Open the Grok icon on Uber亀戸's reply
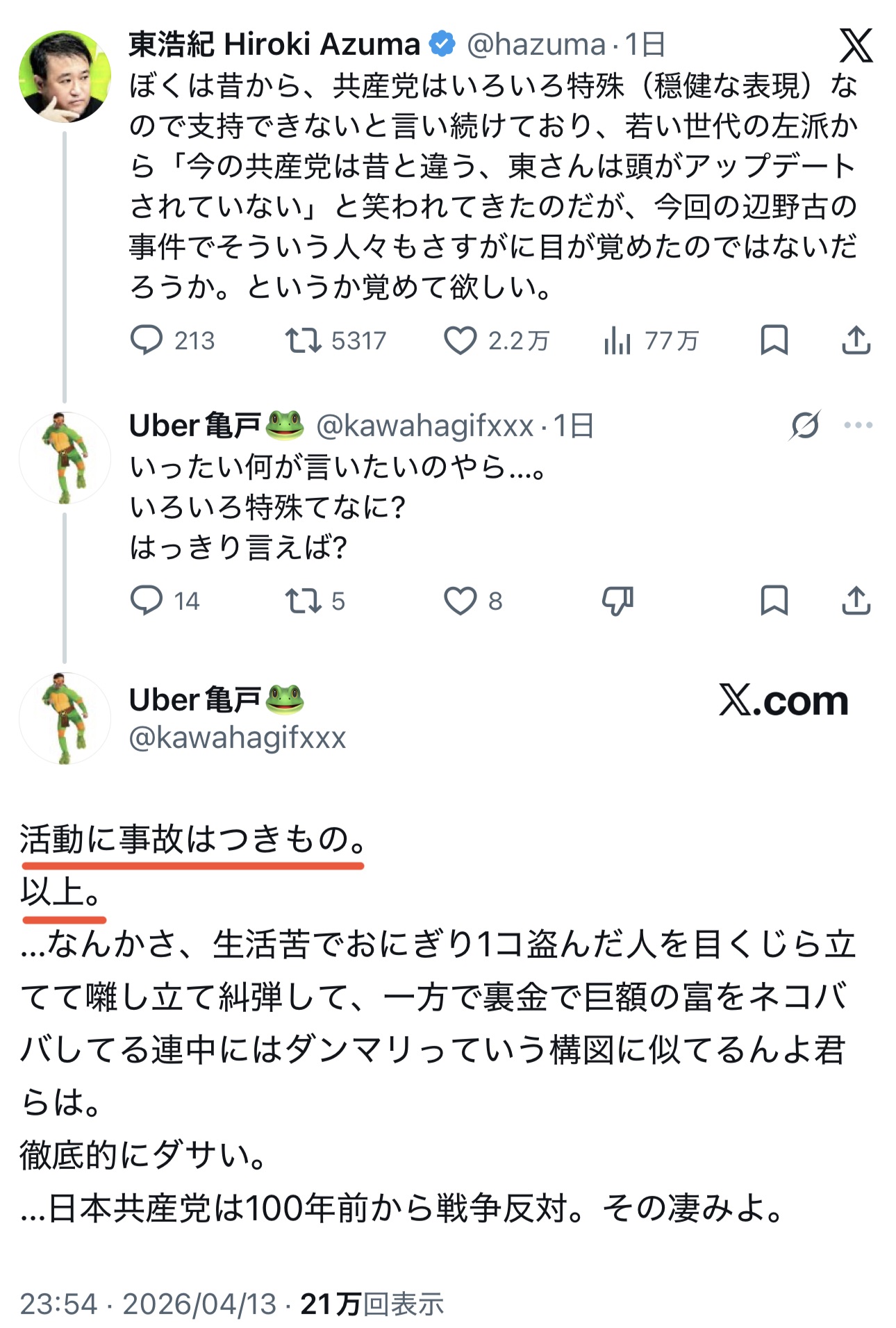This screenshot has height=1328, width=896. pyautogui.click(x=805, y=425)
